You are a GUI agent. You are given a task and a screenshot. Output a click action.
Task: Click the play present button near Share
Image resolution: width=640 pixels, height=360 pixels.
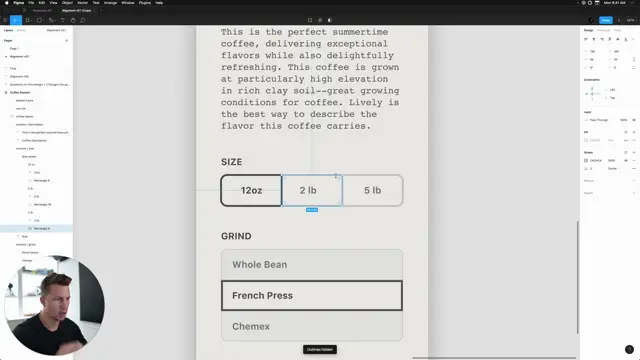(619, 20)
